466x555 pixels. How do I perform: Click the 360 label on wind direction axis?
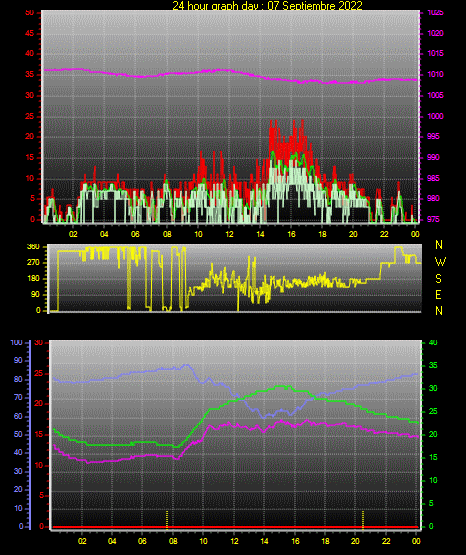click(x=33, y=247)
